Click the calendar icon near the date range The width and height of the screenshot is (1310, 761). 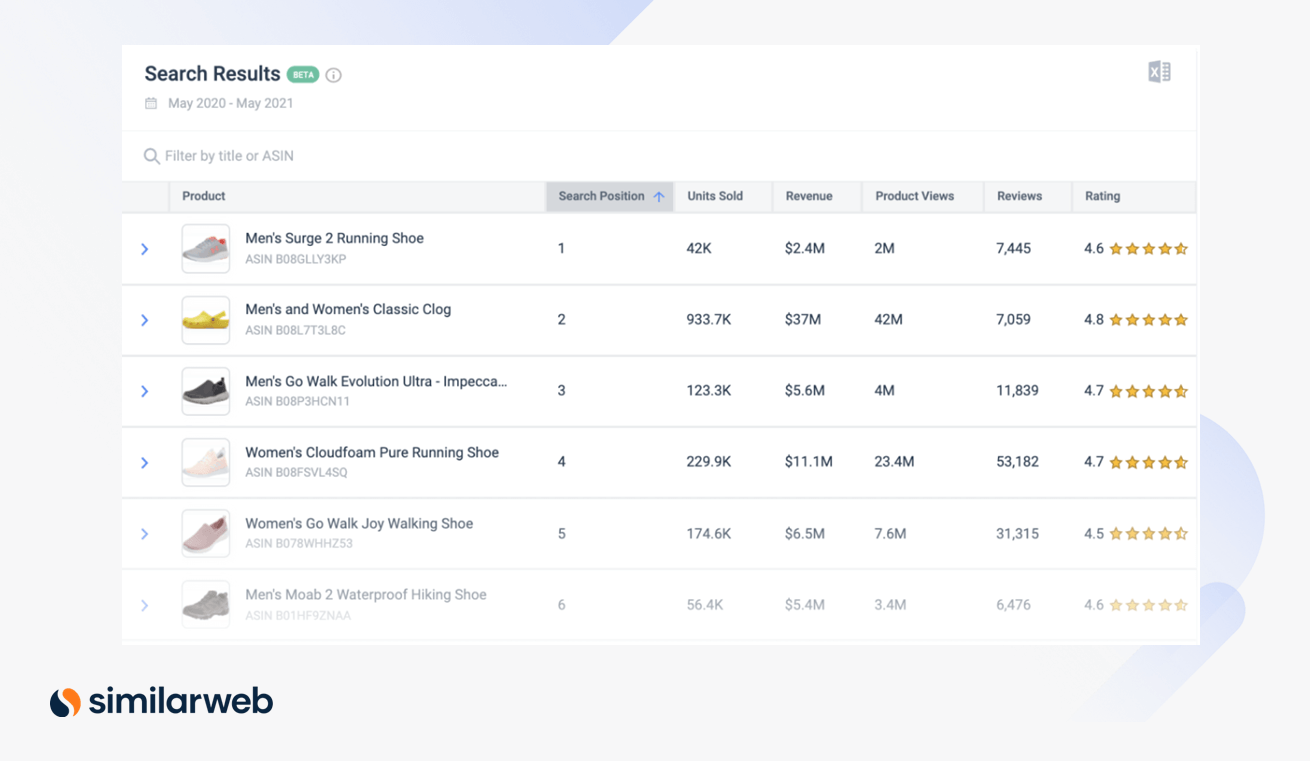pyautogui.click(x=151, y=103)
